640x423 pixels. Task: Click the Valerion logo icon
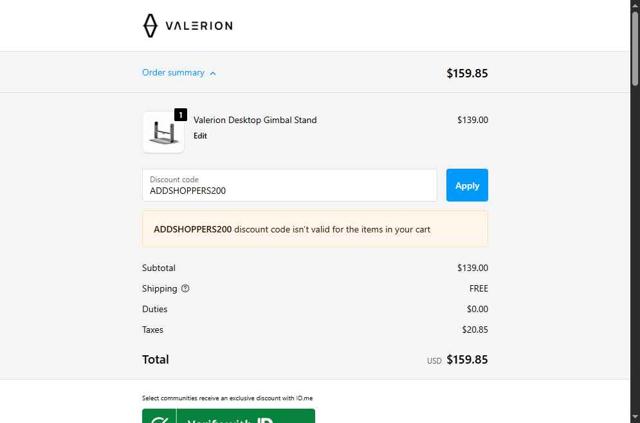click(x=150, y=25)
